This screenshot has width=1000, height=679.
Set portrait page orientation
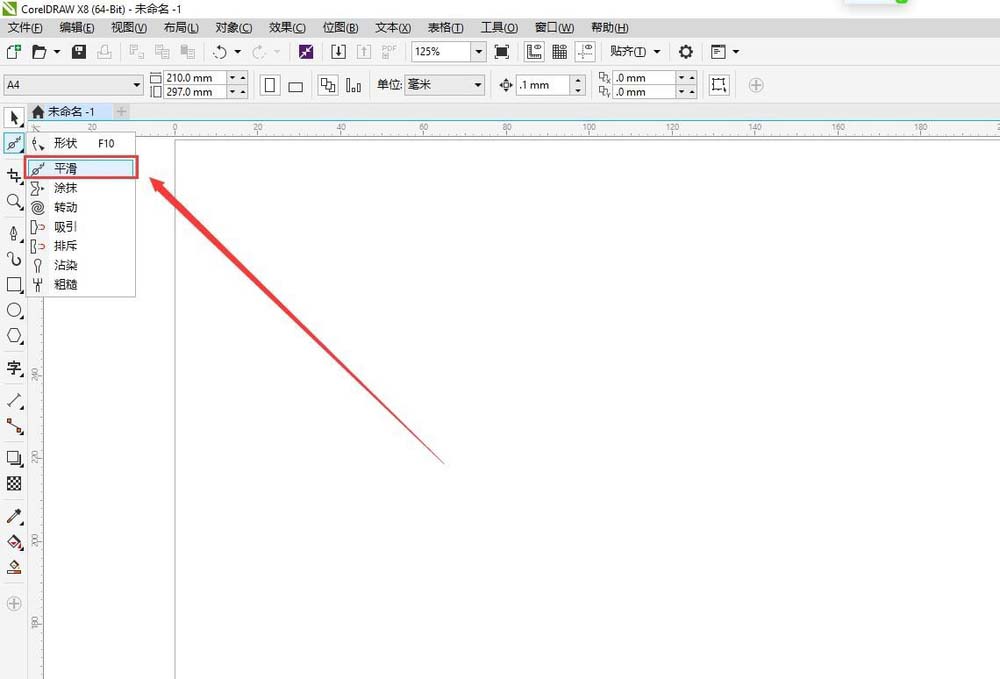point(270,85)
